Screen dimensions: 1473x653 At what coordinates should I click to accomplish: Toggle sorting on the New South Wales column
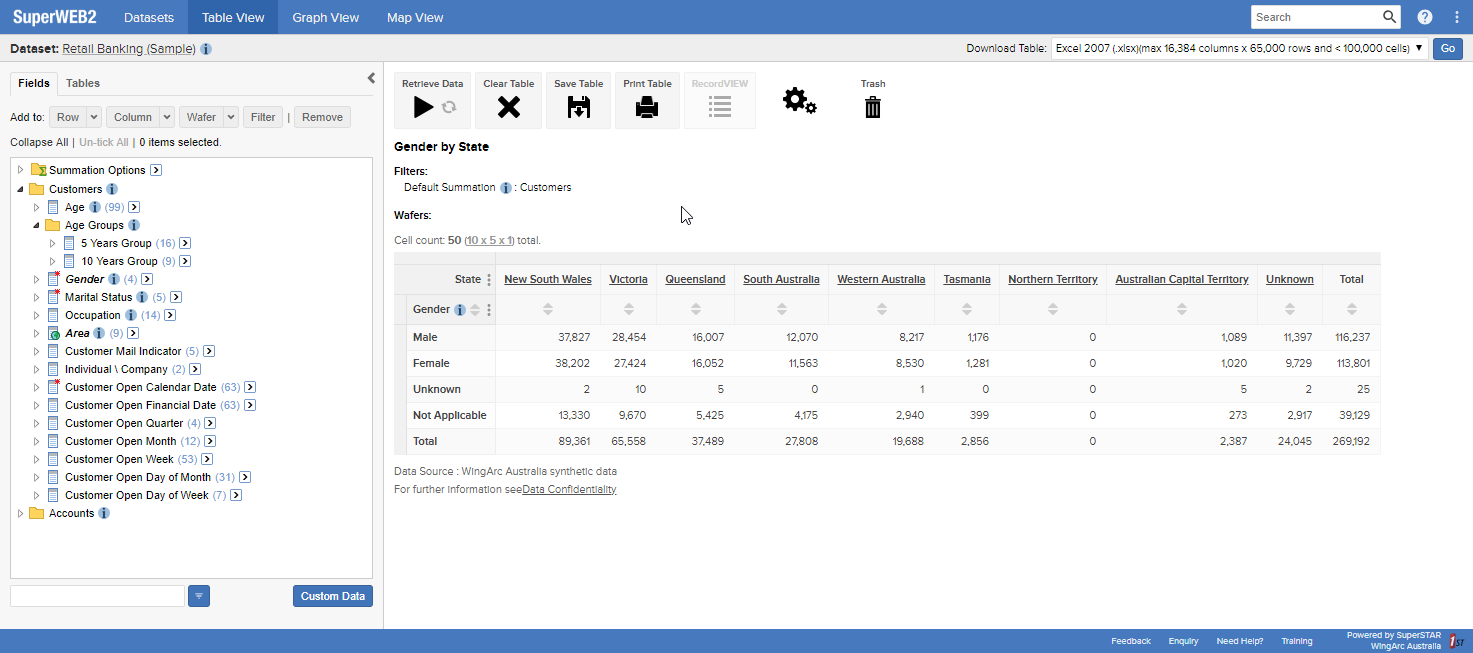pyautogui.click(x=547, y=310)
